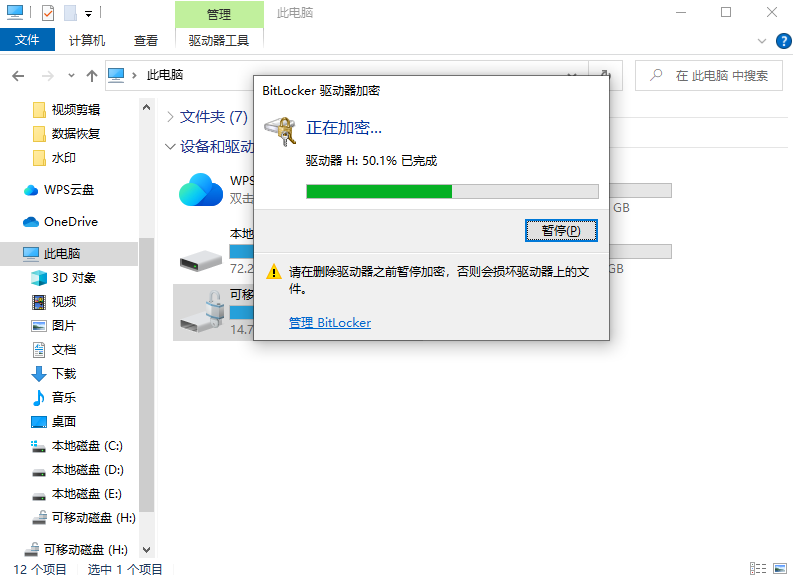Click the 管理 contextual tab header

[x=219, y=14]
